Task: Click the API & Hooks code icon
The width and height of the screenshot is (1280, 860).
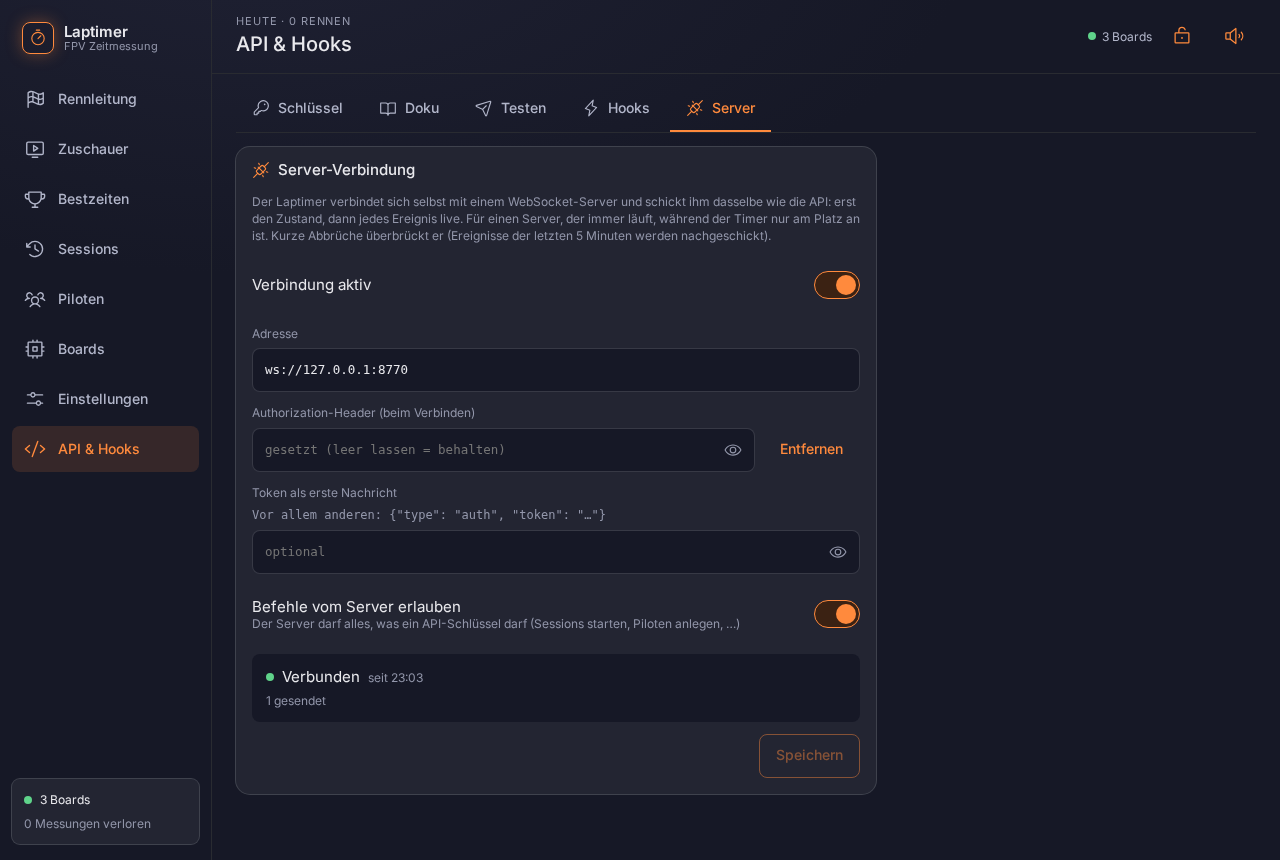Action: coord(35,449)
